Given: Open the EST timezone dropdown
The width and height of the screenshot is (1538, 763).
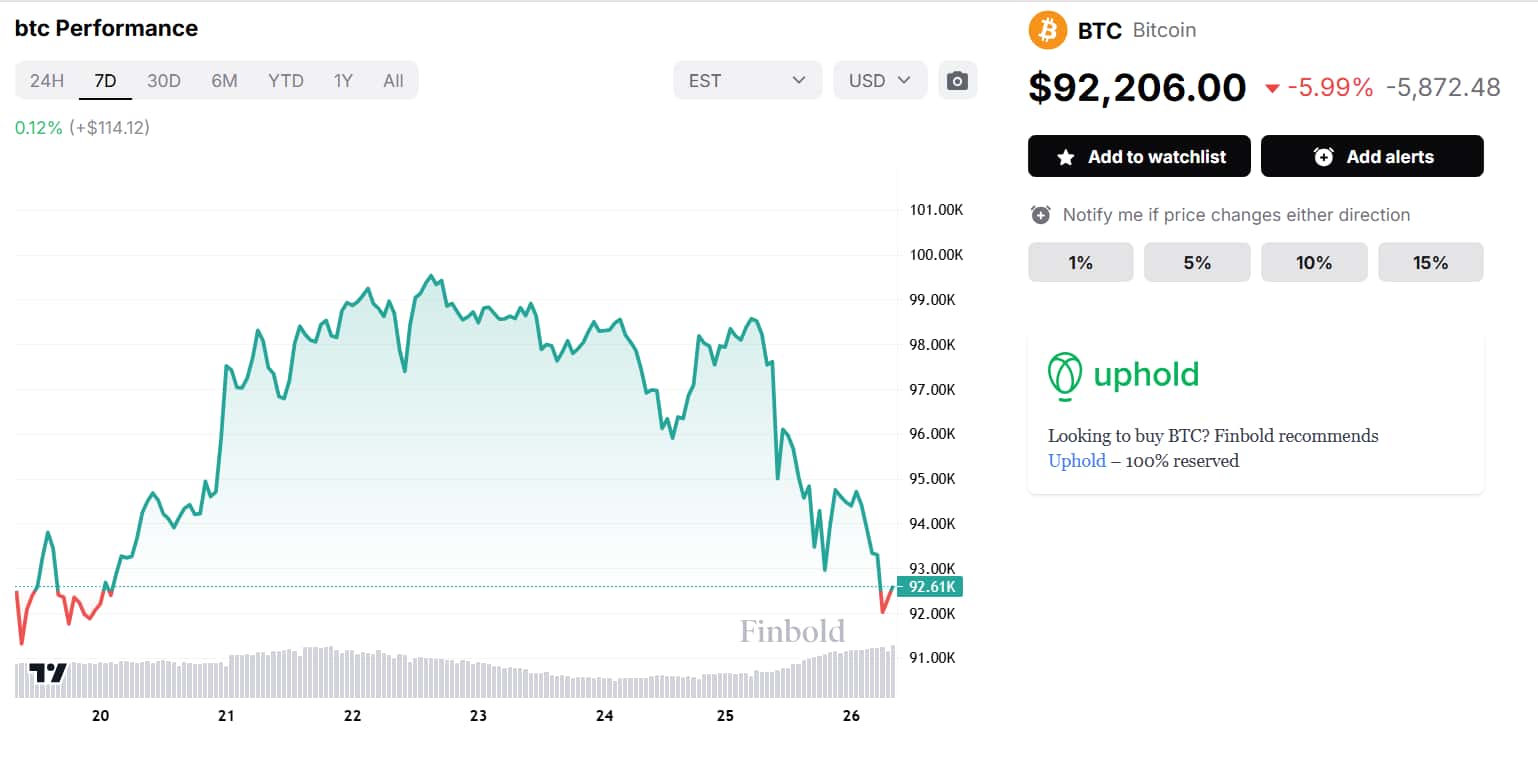Looking at the screenshot, I should coord(747,81).
